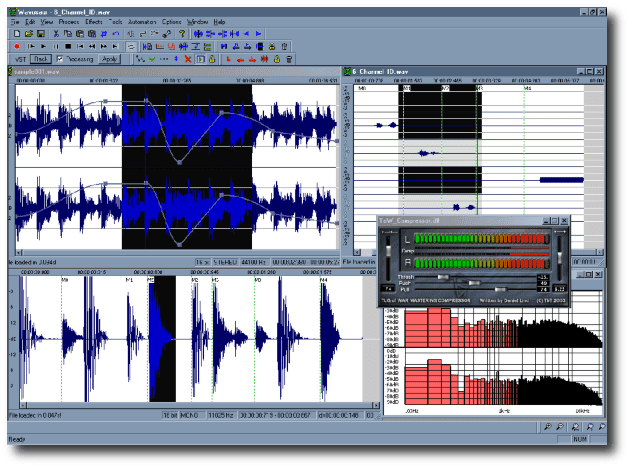This screenshot has height=468, width=630.
Task: Click the Save disk icon
Action: pos(41,33)
